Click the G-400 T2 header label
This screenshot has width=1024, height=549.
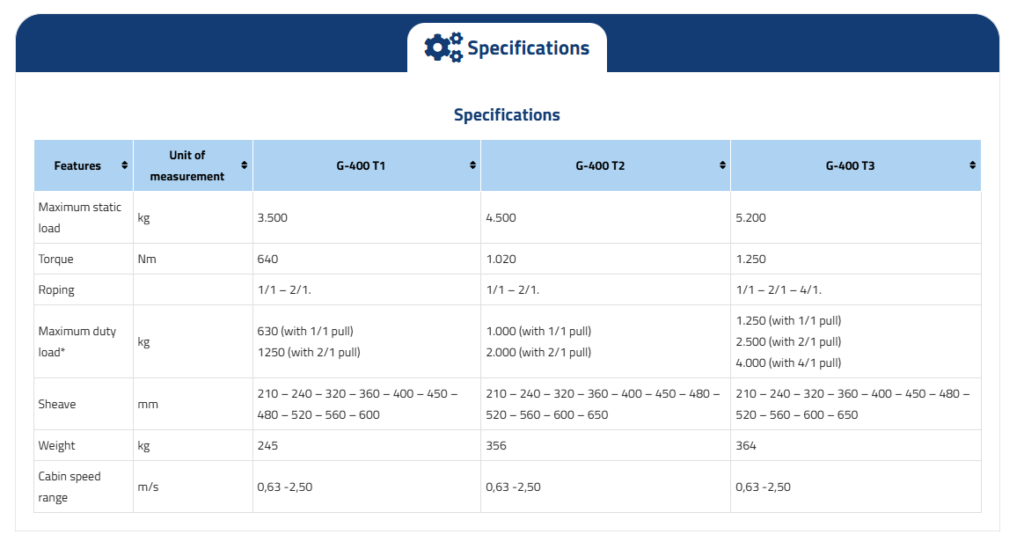point(600,166)
